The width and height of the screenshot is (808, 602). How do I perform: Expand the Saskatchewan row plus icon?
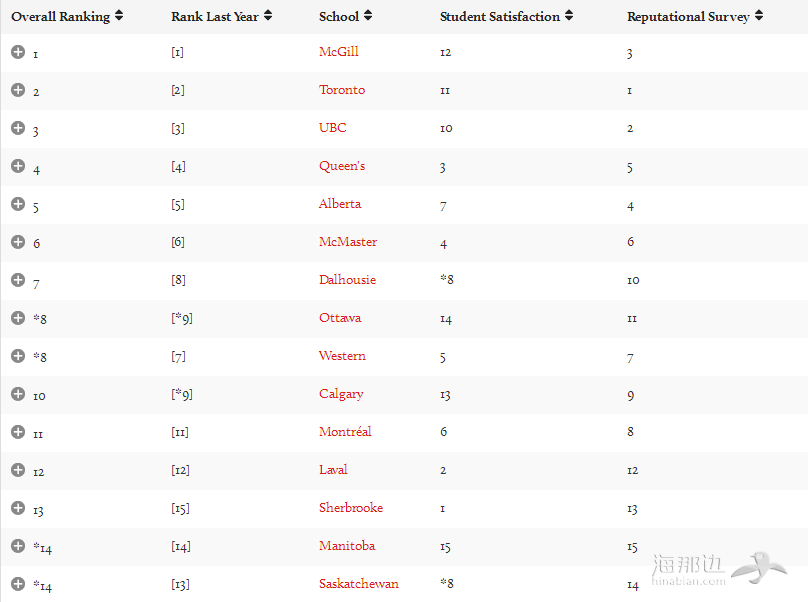click(x=18, y=584)
